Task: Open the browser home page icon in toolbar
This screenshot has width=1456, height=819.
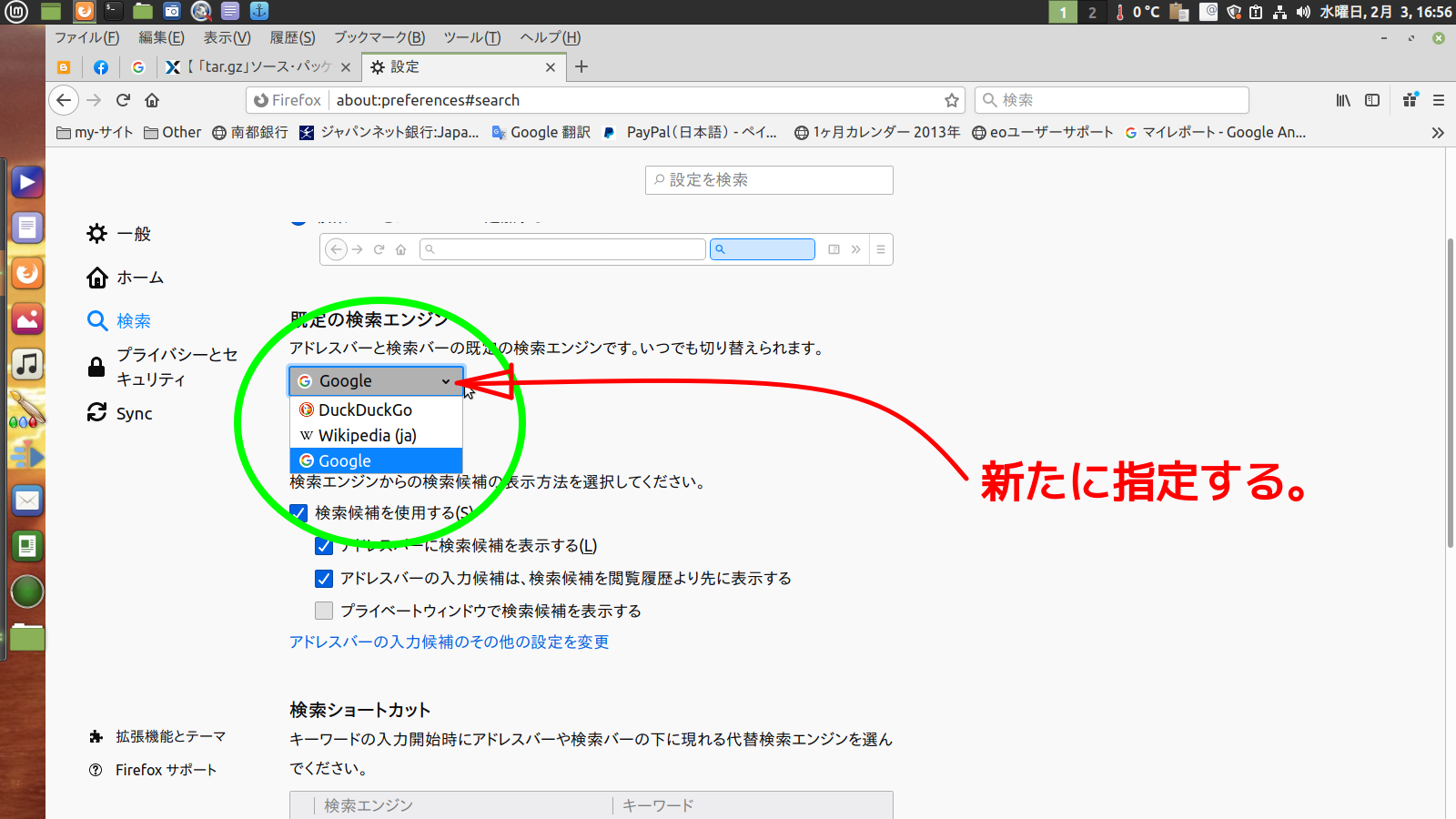Action: (152, 100)
